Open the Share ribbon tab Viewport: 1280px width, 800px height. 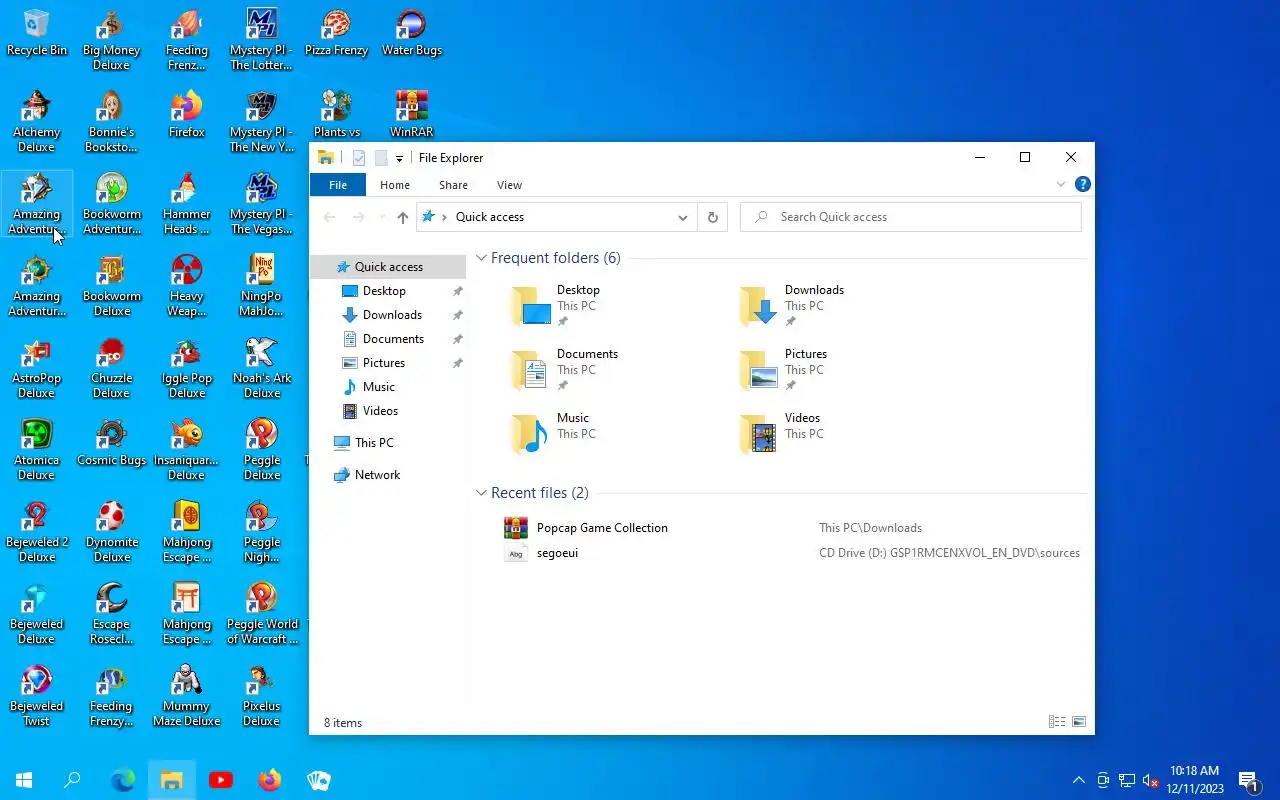click(453, 185)
